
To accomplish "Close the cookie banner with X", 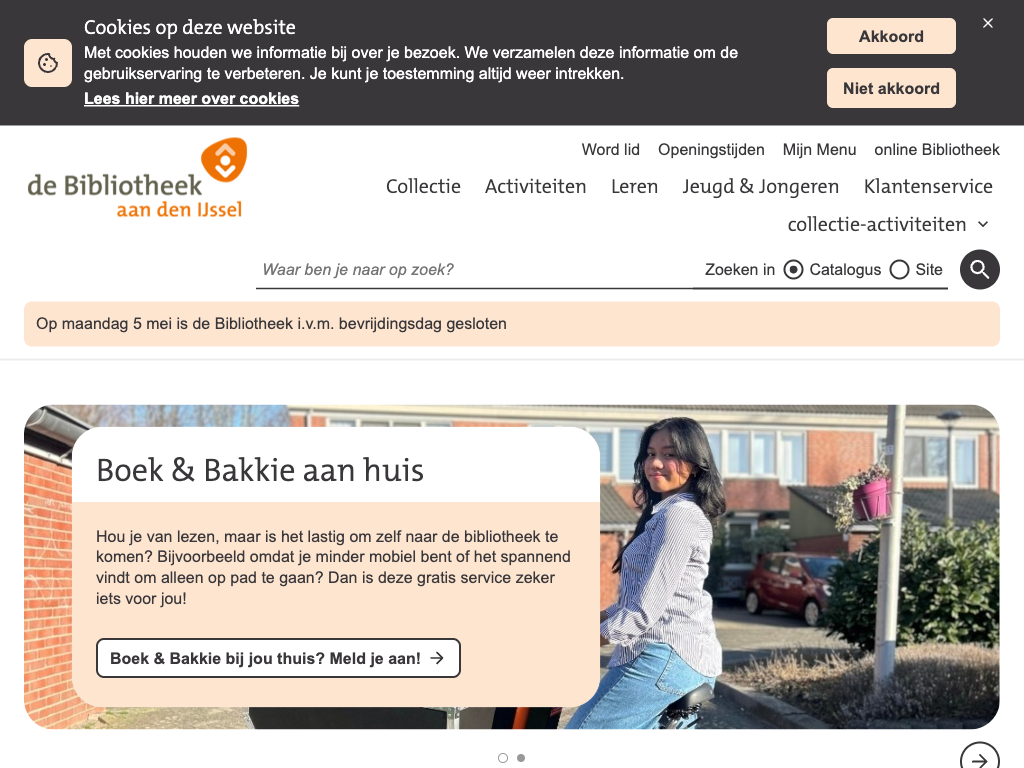I will (x=987, y=23).
